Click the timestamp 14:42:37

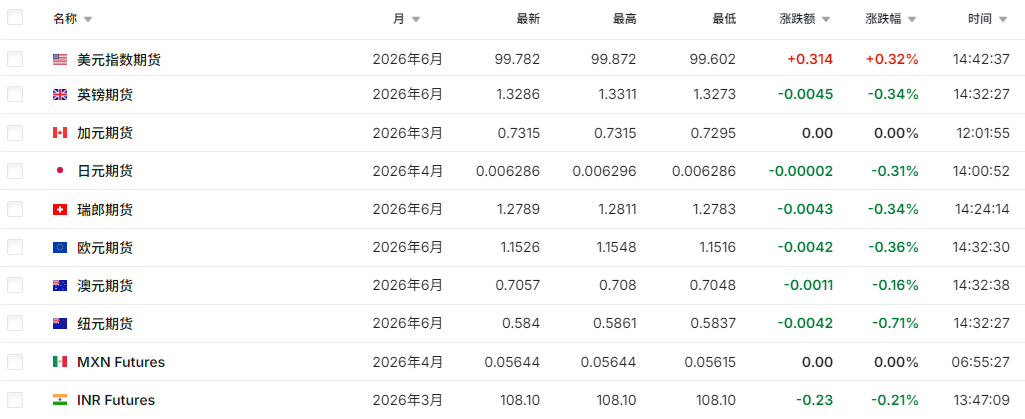(x=981, y=59)
